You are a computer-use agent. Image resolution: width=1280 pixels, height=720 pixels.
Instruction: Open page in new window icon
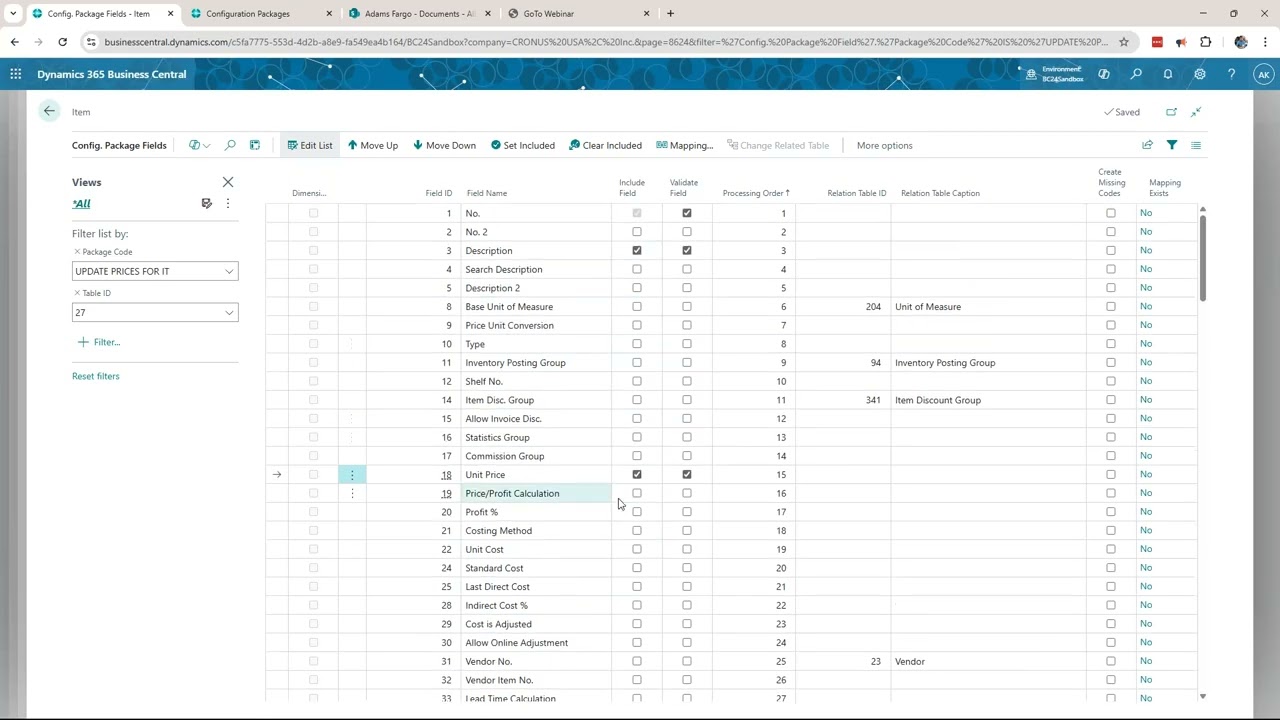[1171, 112]
